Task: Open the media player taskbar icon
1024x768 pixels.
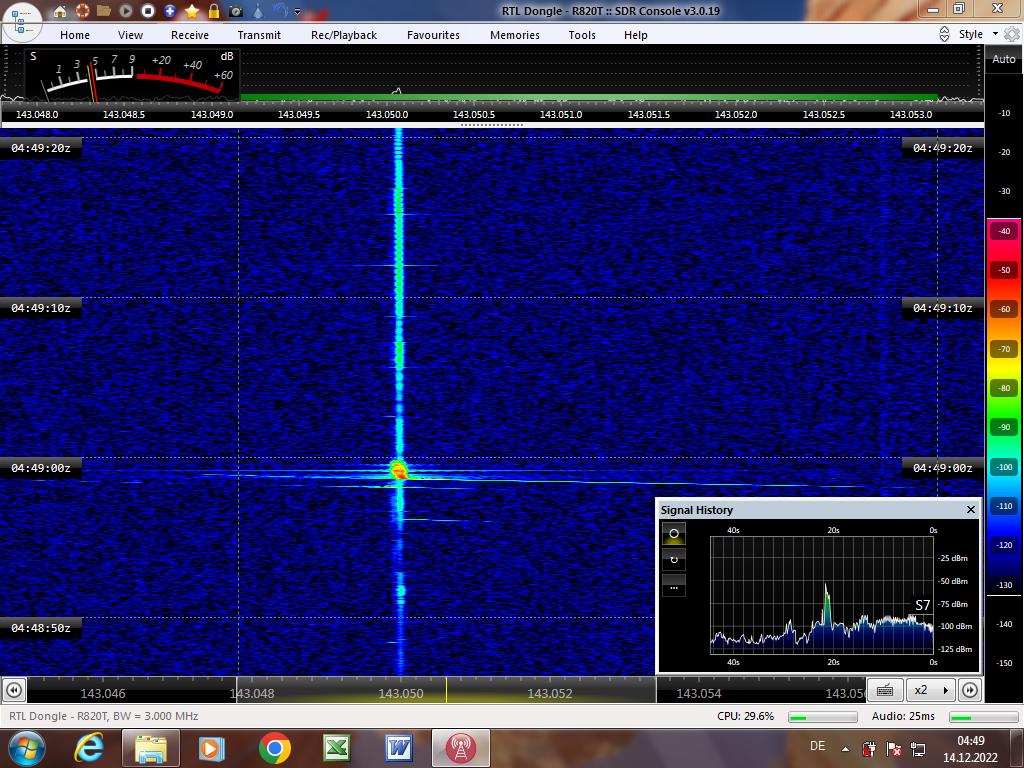Action: [x=212, y=748]
